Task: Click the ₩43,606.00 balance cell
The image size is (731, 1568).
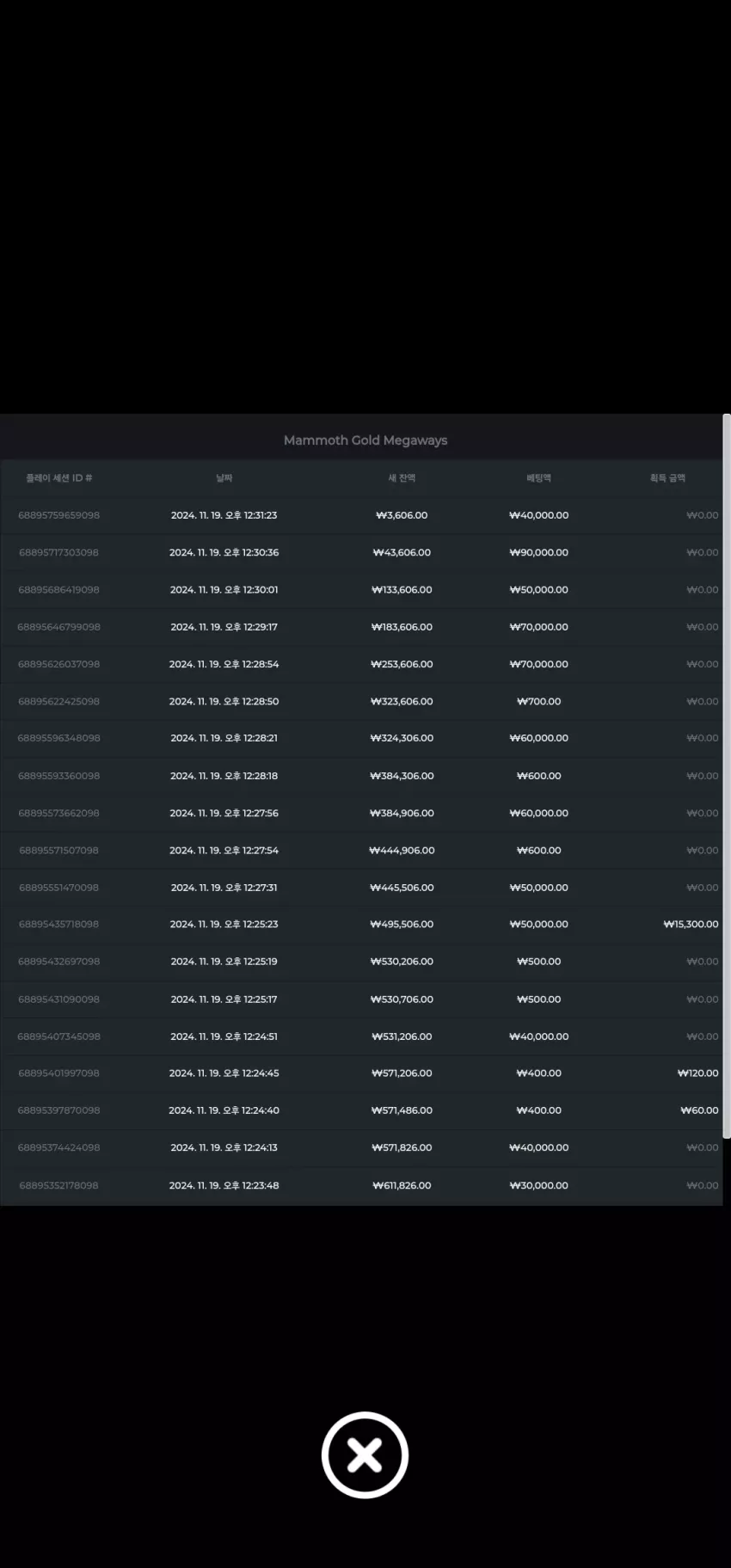Action: coord(402,552)
